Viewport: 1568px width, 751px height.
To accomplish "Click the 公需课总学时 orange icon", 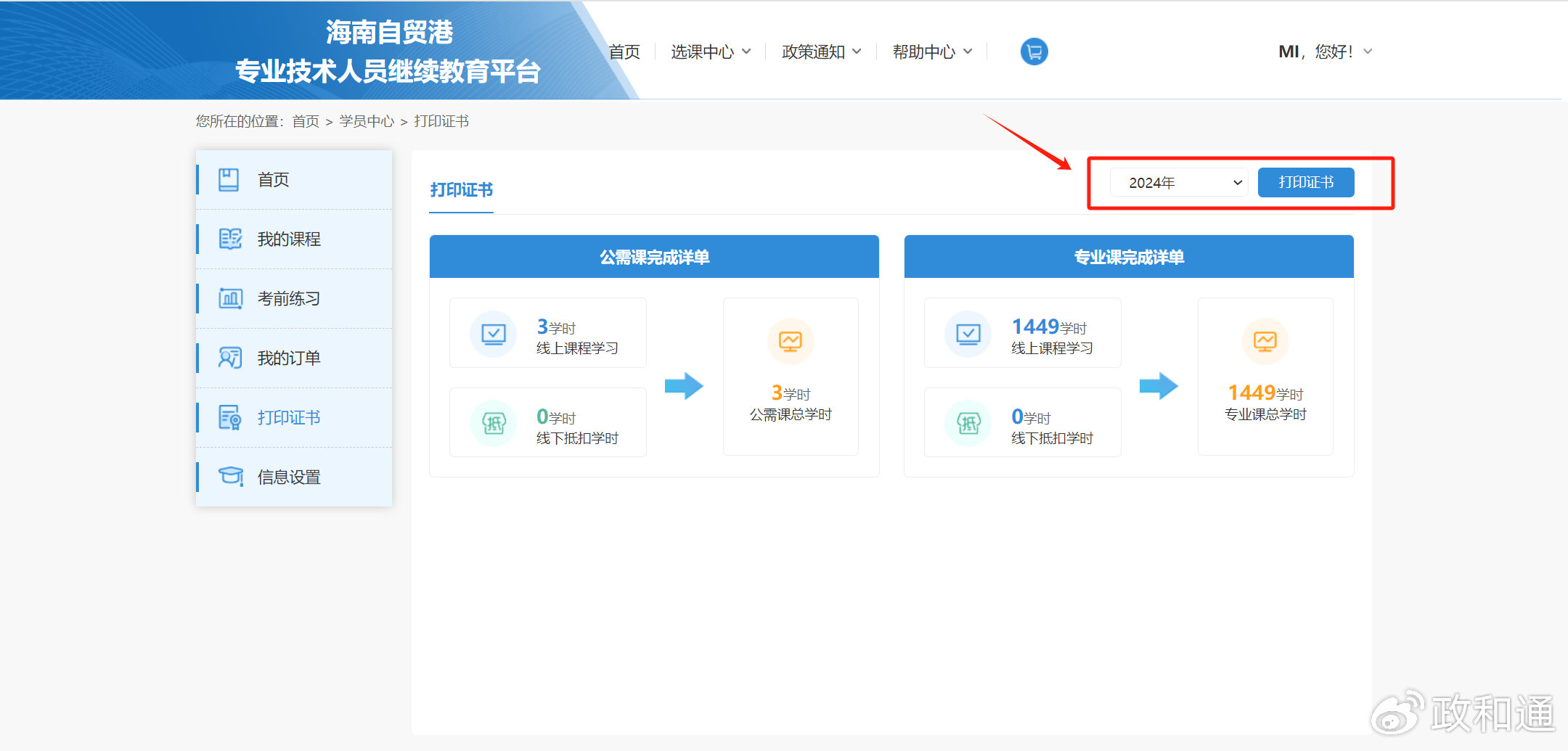I will tap(791, 341).
